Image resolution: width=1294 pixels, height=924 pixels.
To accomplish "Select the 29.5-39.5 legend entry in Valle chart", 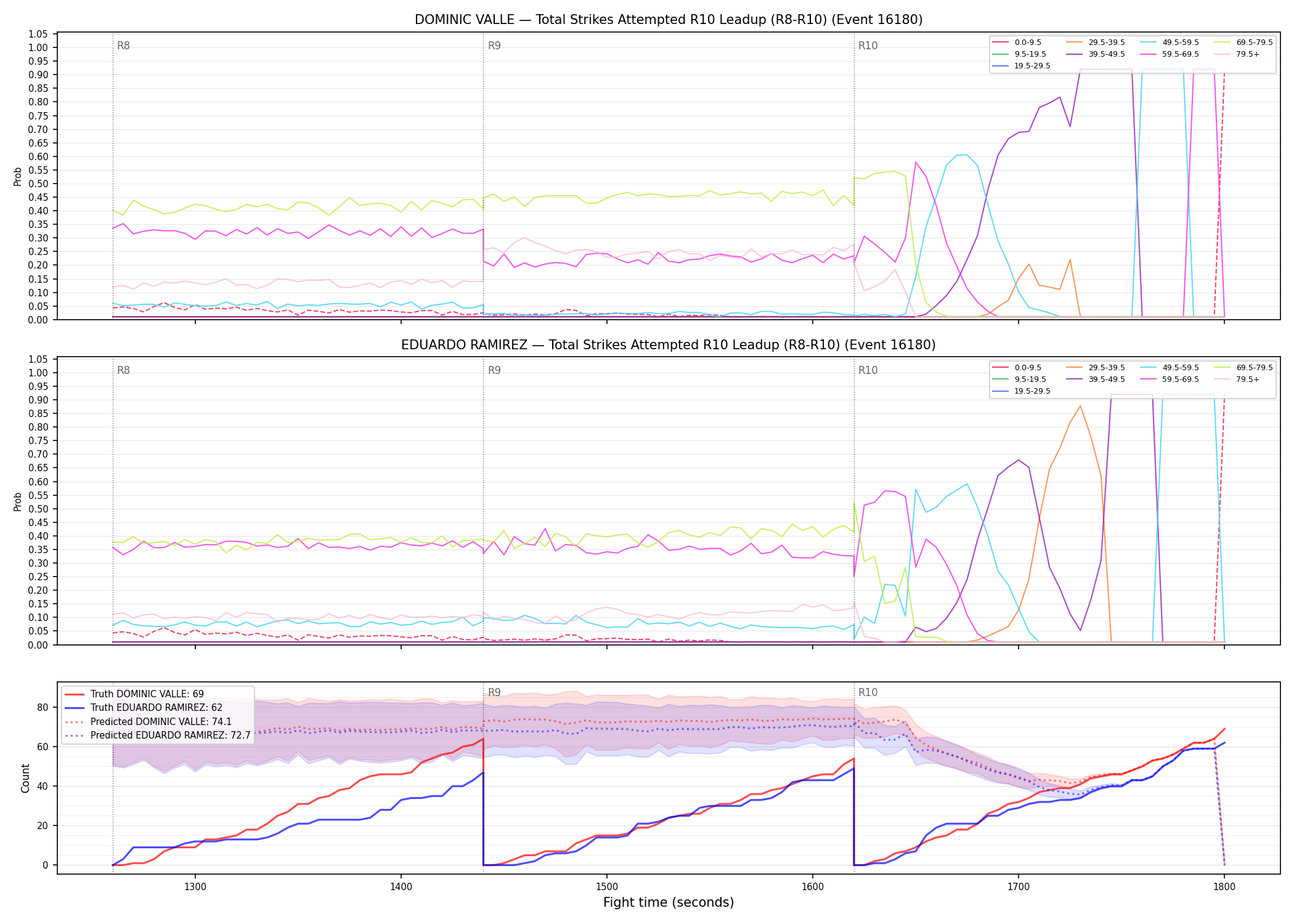I will [1096, 43].
